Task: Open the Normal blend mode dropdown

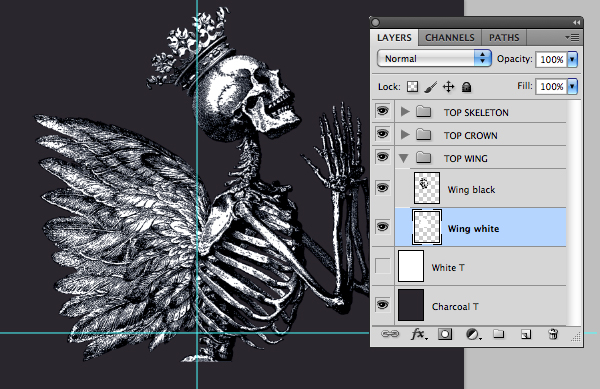Action: 434,59
